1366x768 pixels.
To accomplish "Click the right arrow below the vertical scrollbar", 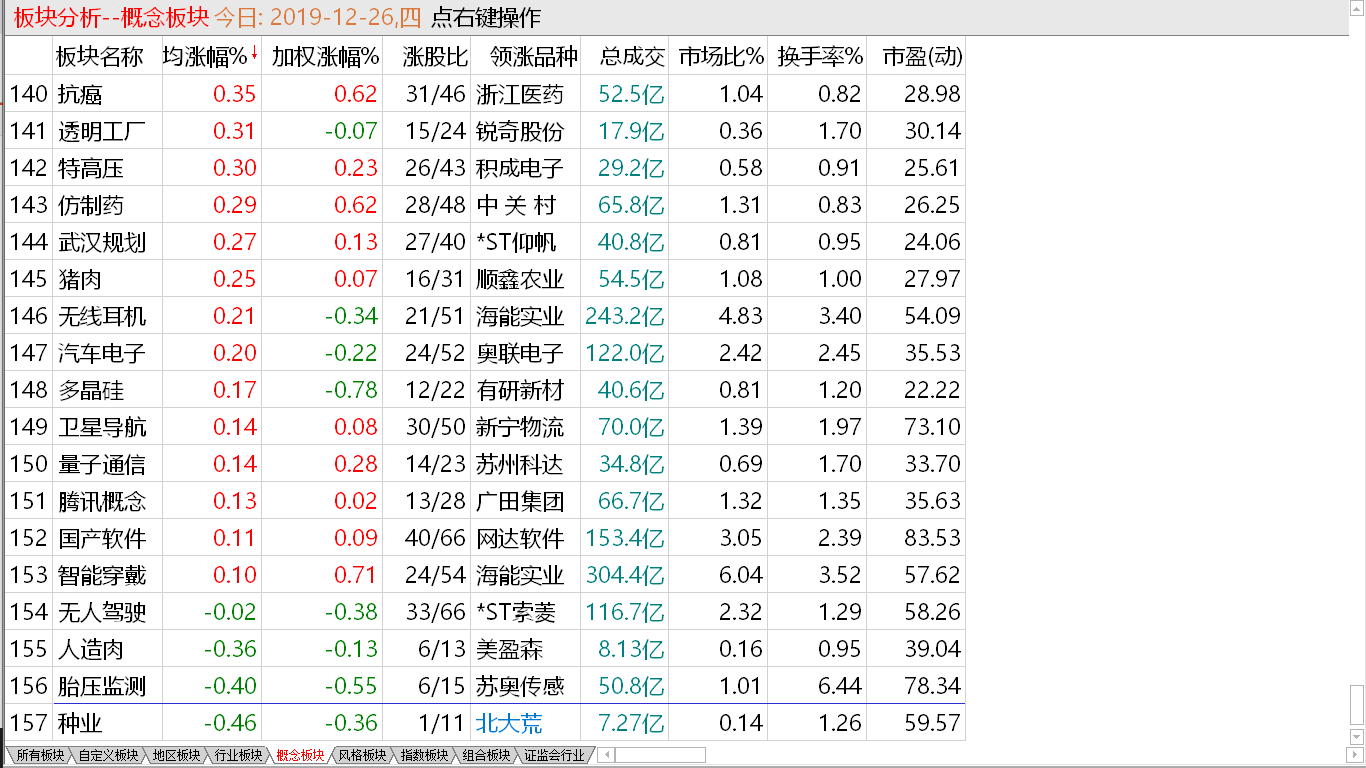I will (x=1356, y=754).
